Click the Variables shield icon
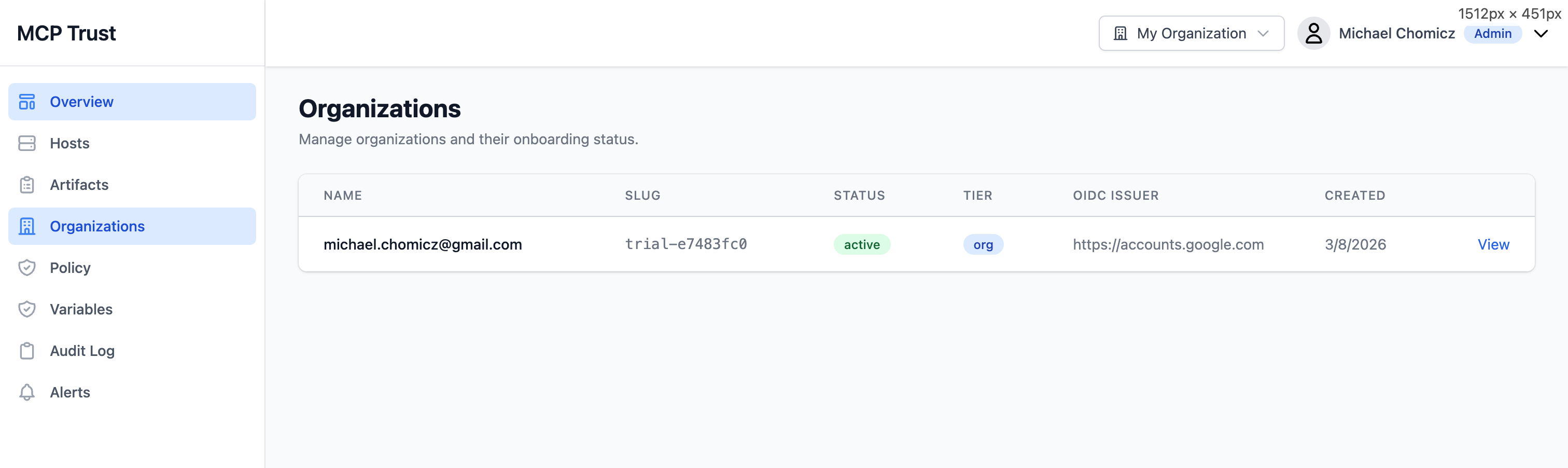1568x468 pixels. (x=27, y=309)
